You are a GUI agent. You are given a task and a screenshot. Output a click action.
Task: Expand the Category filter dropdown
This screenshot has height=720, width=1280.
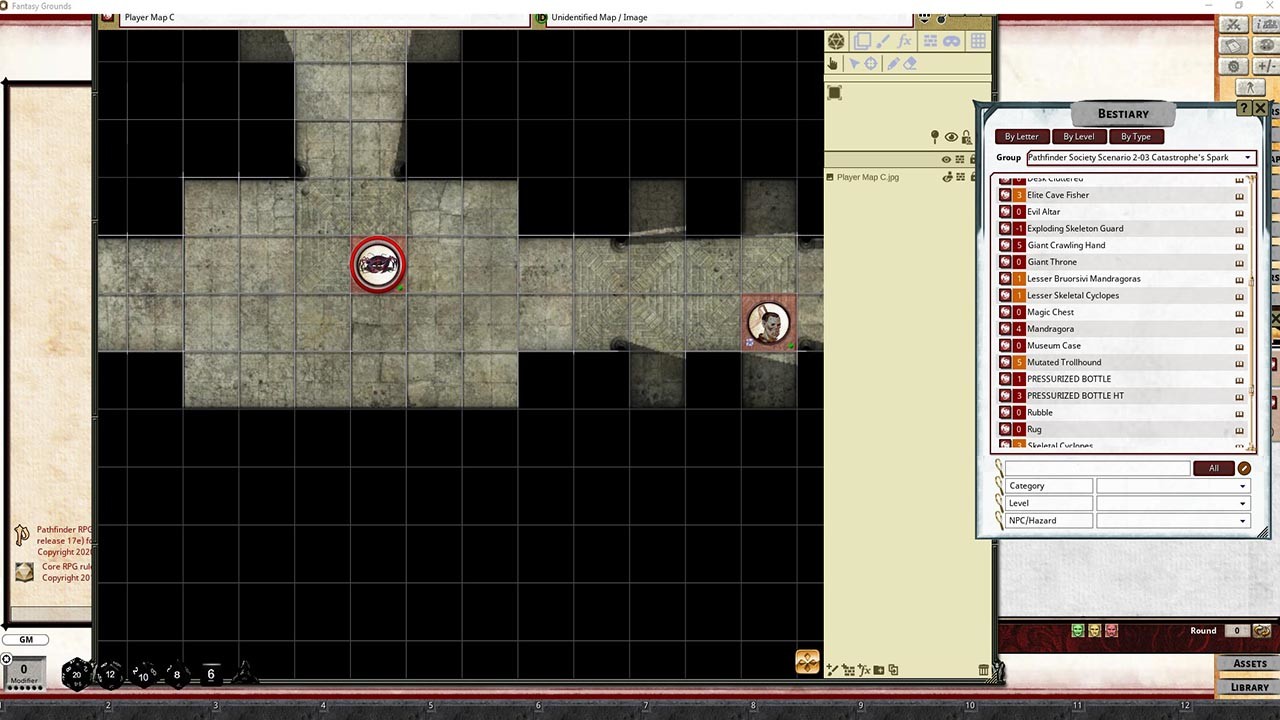[x=1241, y=485]
